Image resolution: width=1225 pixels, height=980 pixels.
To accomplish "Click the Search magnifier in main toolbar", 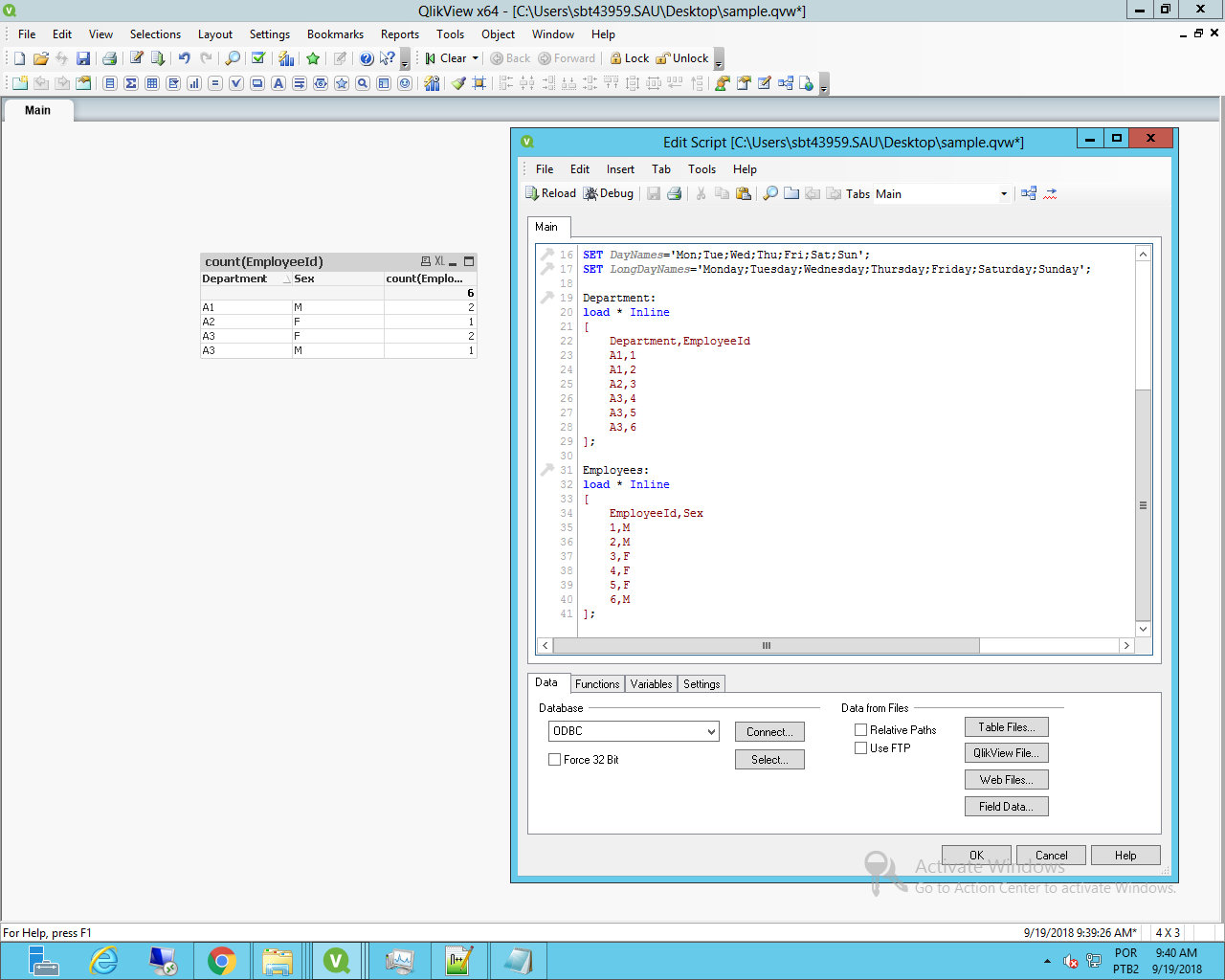I will pos(233,58).
